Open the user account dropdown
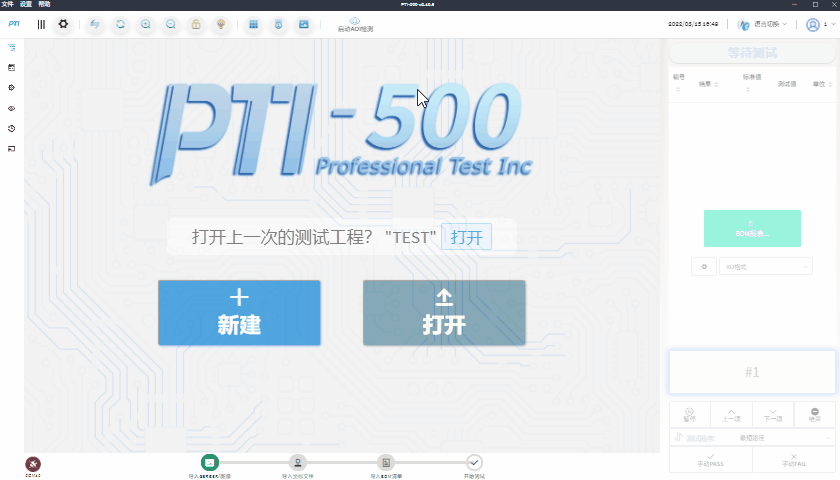Image resolution: width=840 pixels, height=480 pixels. [x=821, y=25]
